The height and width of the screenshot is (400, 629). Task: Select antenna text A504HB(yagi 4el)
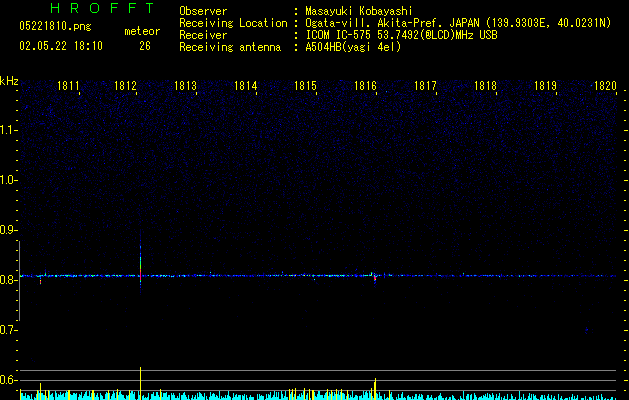coord(353,47)
